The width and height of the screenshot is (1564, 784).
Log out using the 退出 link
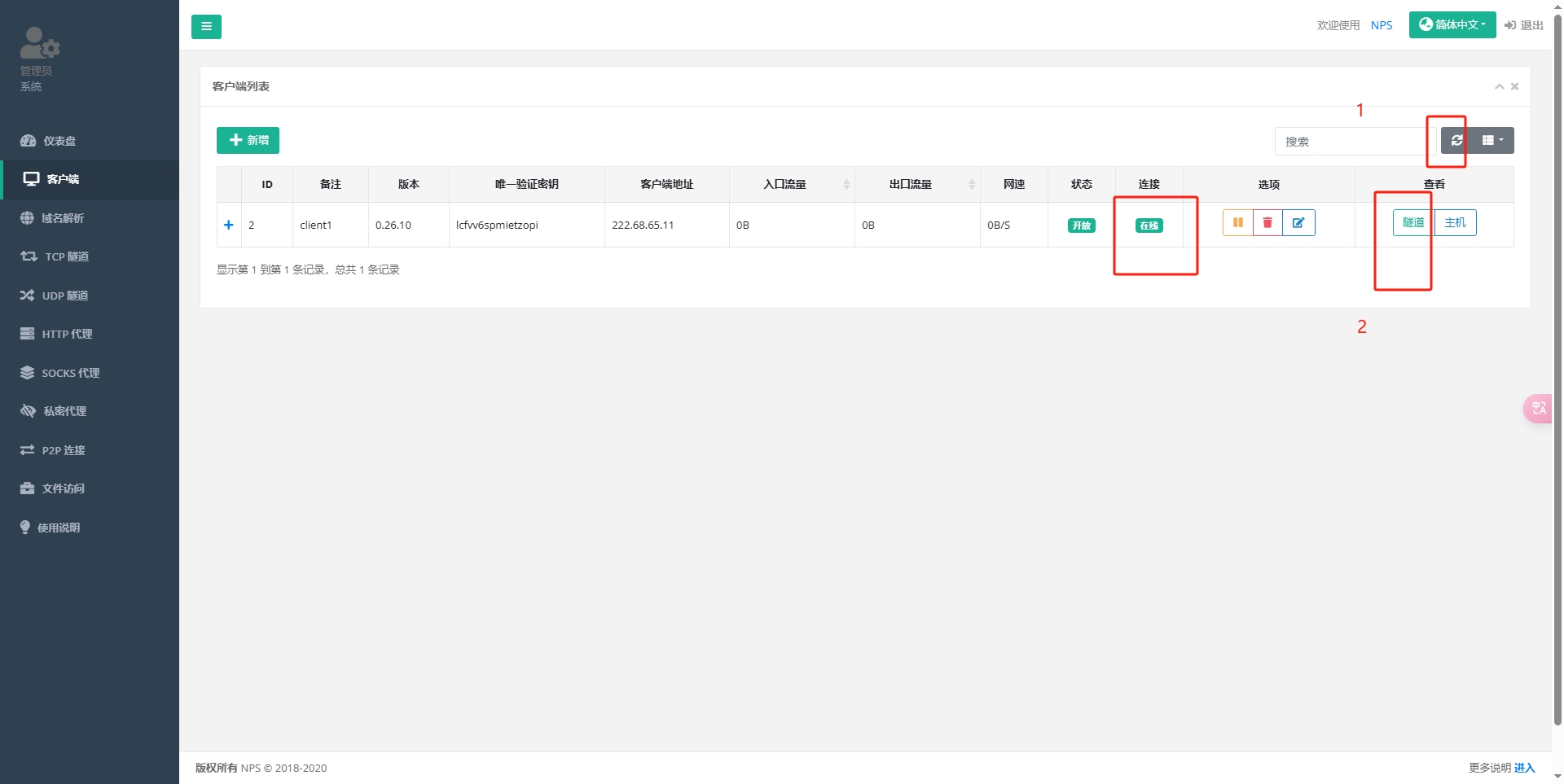(x=1524, y=25)
